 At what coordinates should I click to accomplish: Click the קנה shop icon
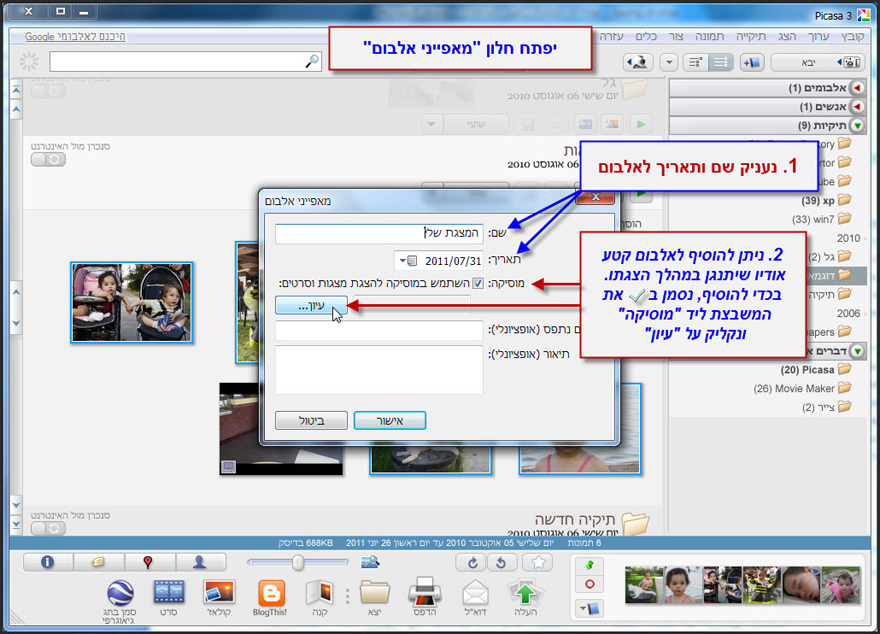pos(320,597)
